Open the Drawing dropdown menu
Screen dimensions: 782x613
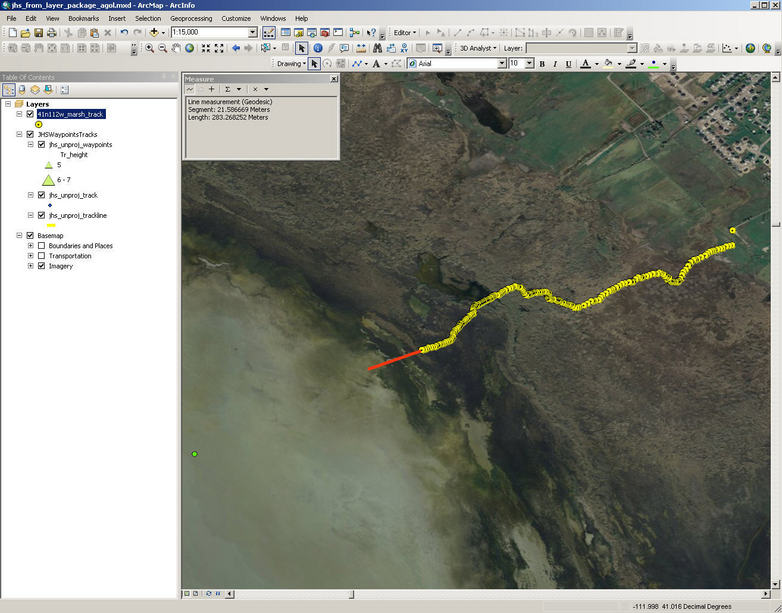(291, 64)
